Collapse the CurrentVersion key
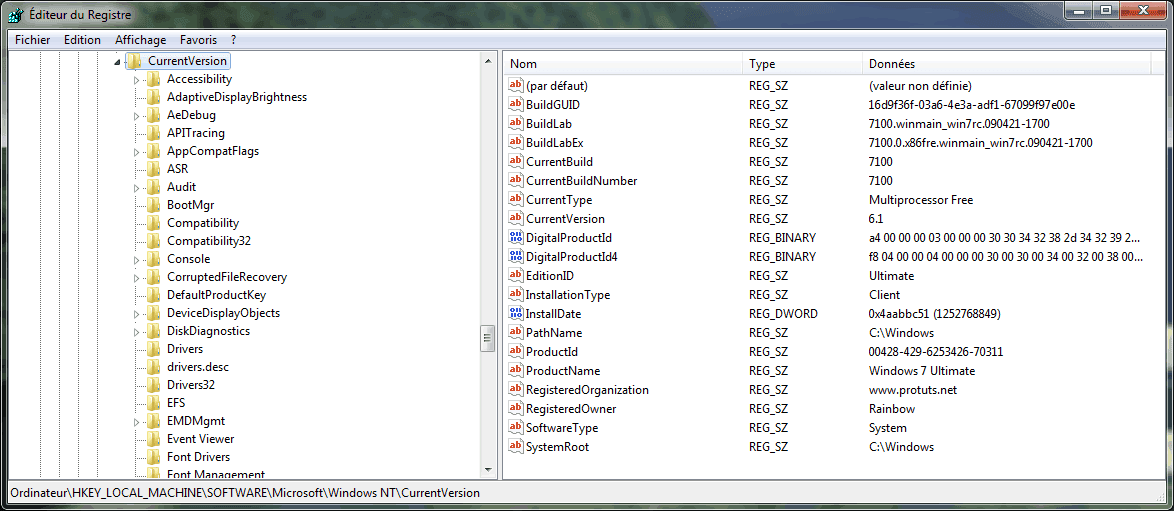The height and width of the screenshot is (511, 1174). (118, 61)
